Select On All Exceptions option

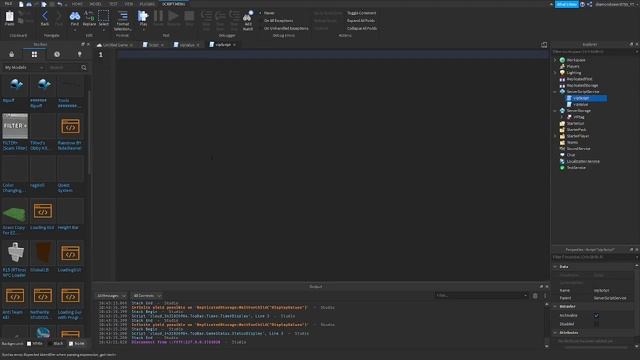click(x=278, y=20)
